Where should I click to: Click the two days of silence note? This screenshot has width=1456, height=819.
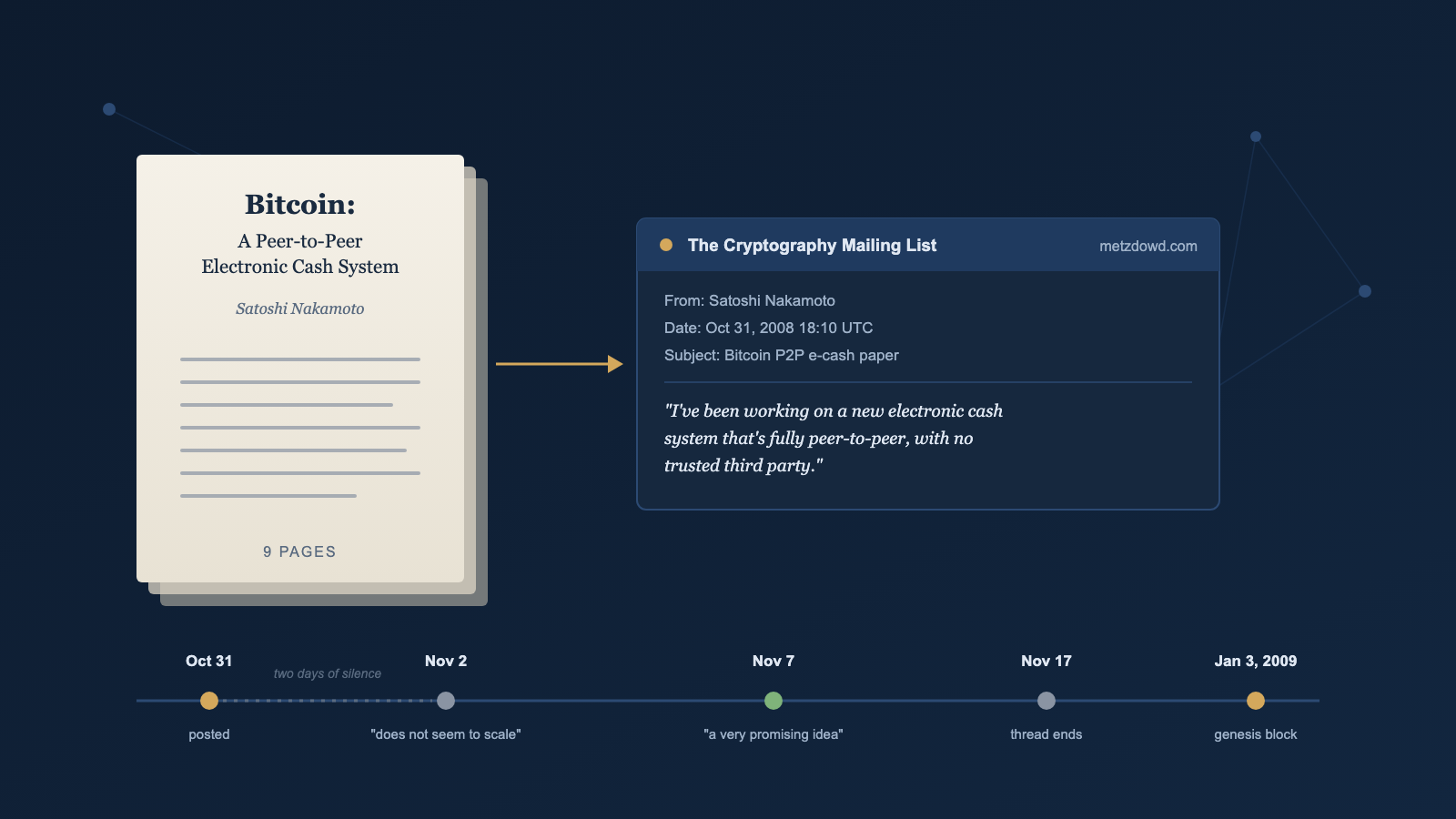tap(328, 673)
